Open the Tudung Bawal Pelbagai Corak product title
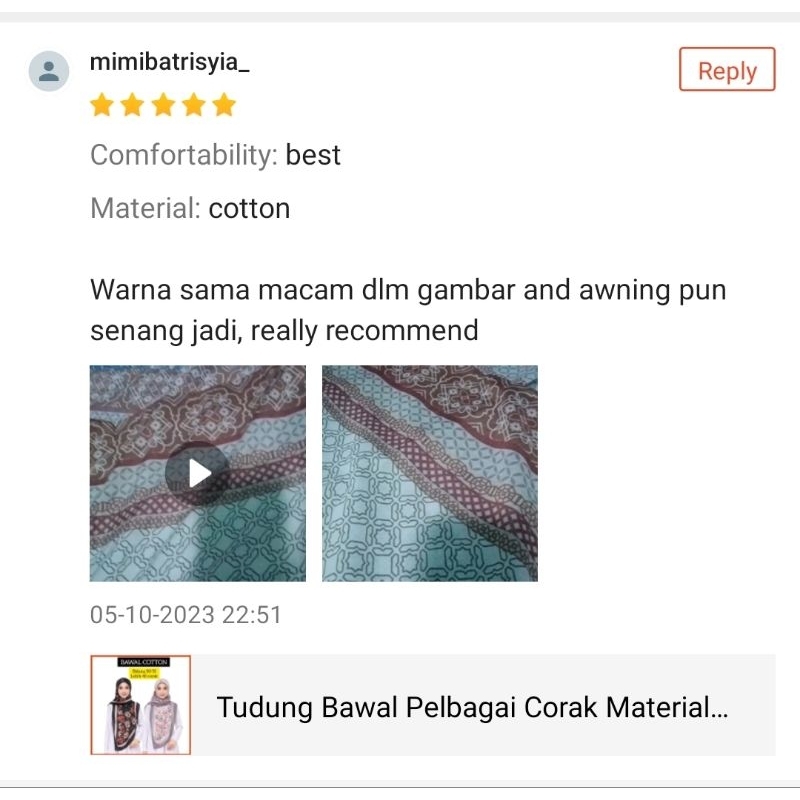 point(472,708)
